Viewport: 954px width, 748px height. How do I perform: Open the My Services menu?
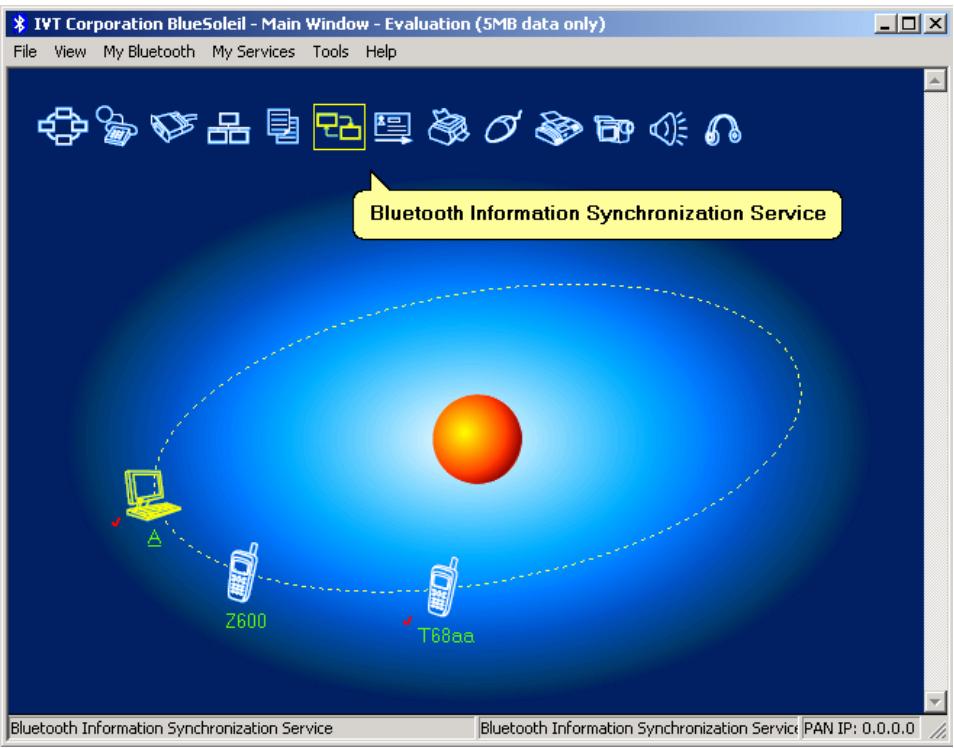pos(253,52)
